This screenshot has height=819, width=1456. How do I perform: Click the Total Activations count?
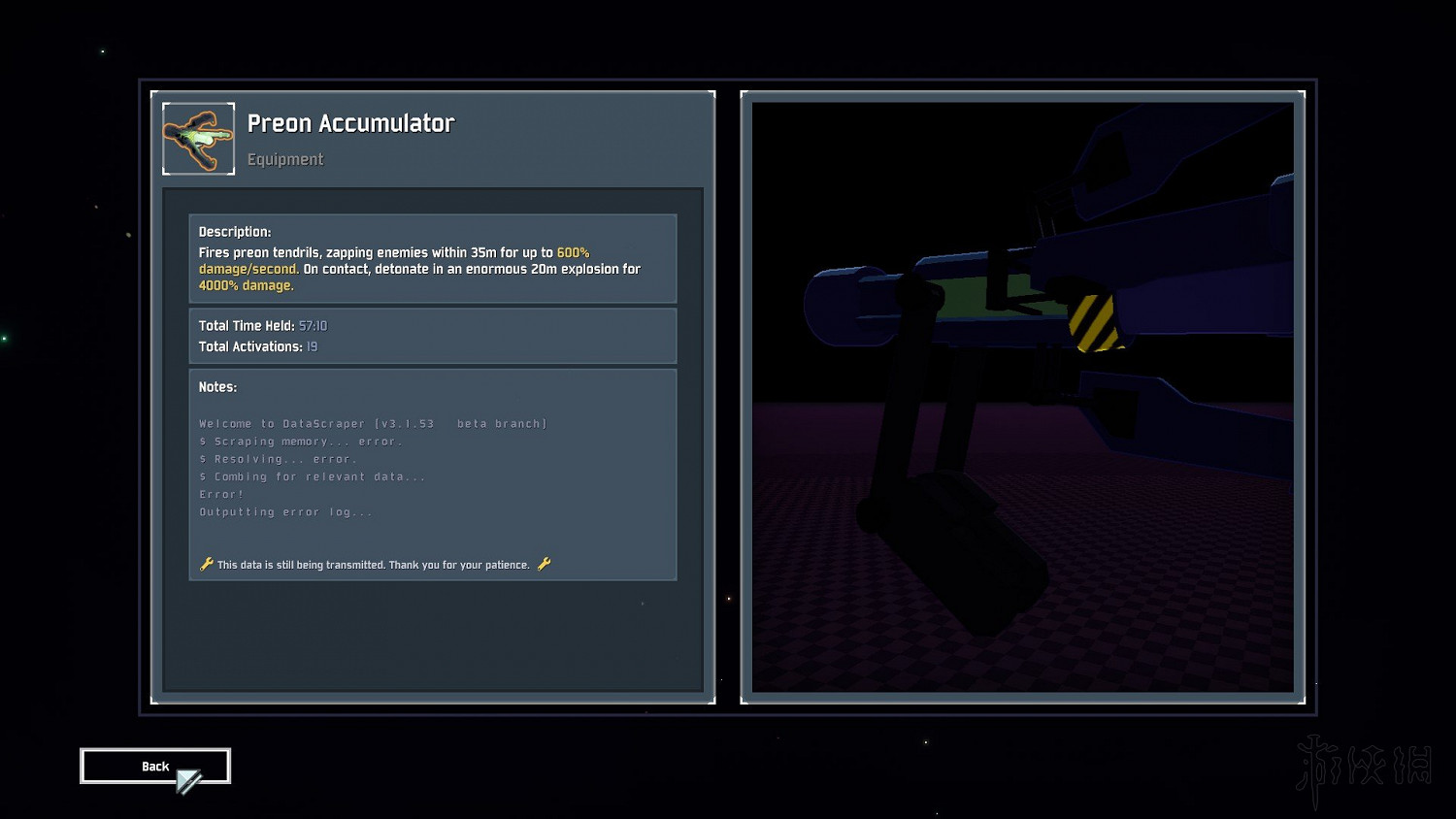312,346
